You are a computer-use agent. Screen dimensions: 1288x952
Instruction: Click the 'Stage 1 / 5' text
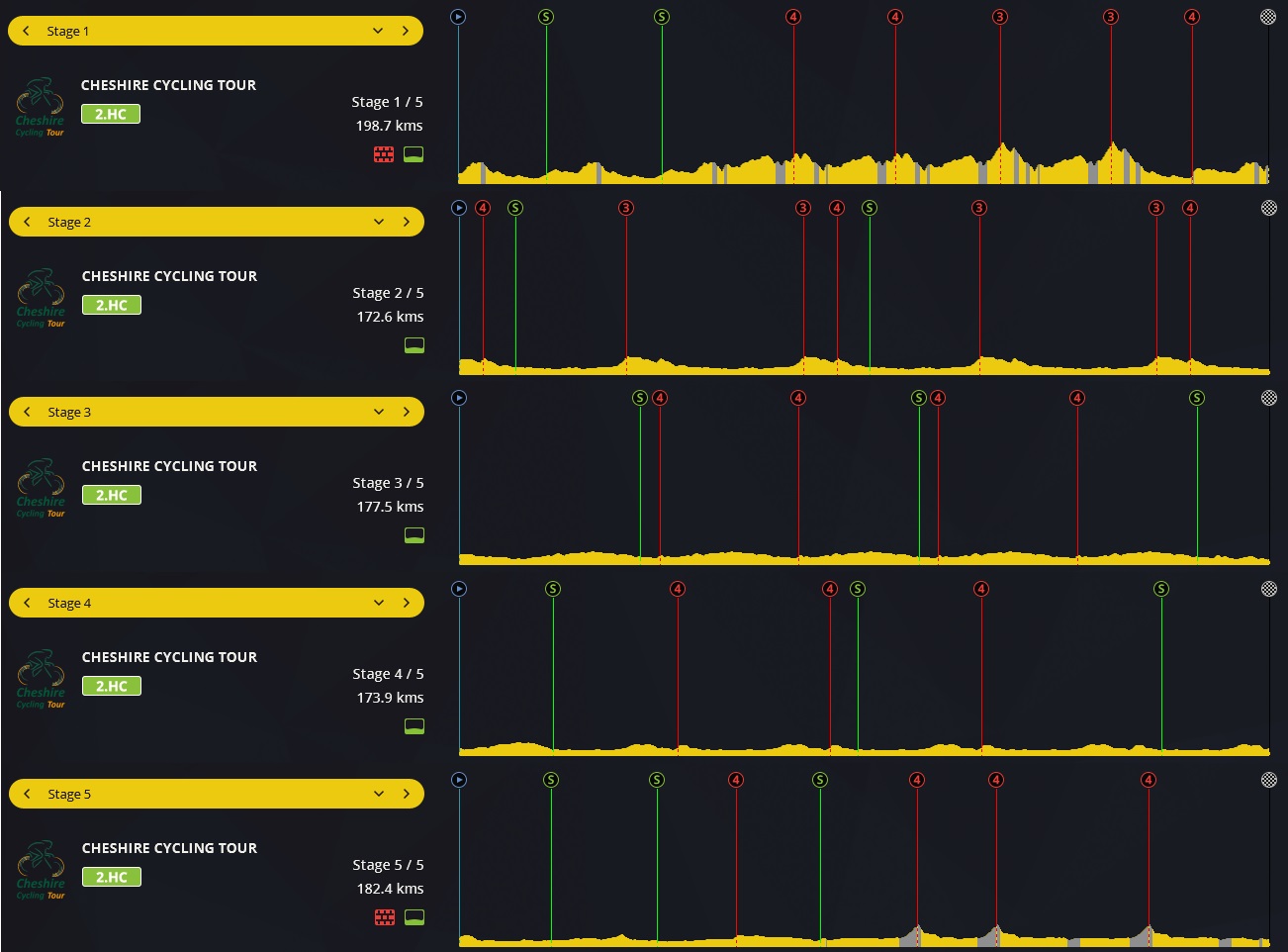point(387,102)
